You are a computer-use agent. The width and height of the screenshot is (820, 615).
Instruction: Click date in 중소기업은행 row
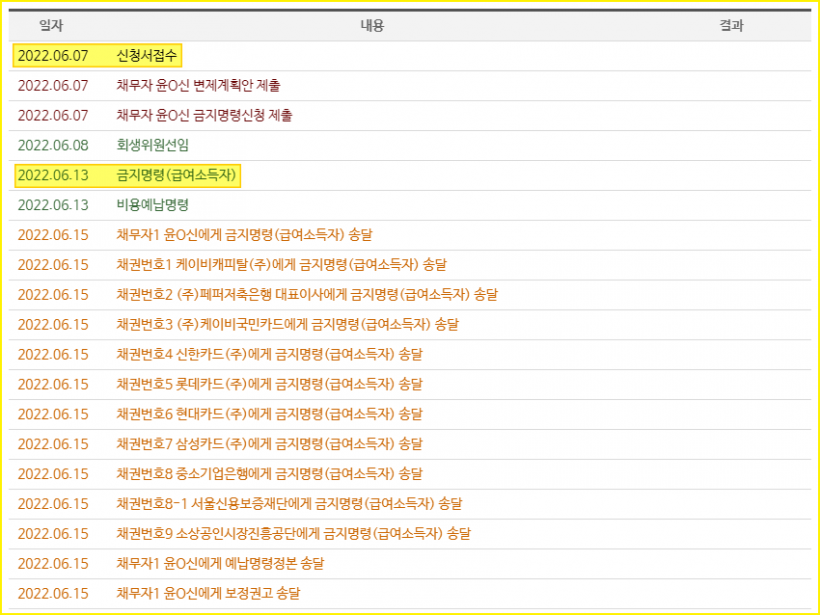click(x=53, y=473)
